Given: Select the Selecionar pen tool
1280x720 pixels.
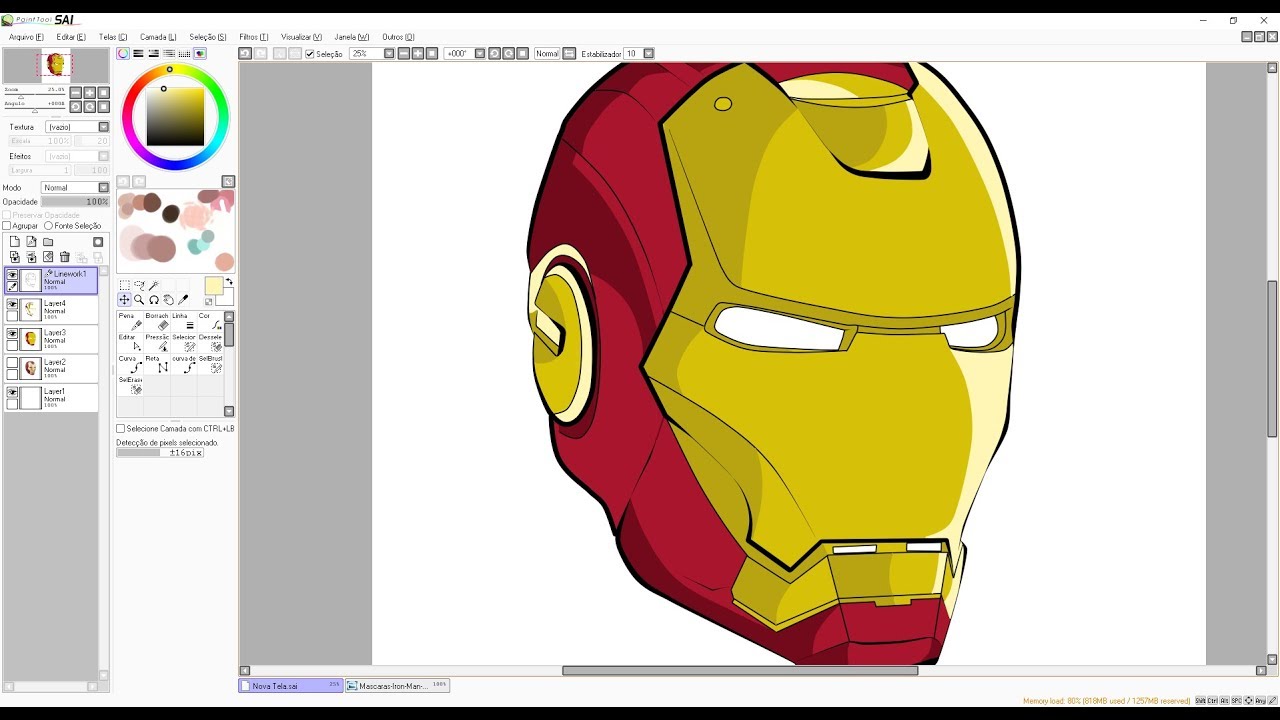Looking at the screenshot, I should pyautogui.click(x=184, y=343).
